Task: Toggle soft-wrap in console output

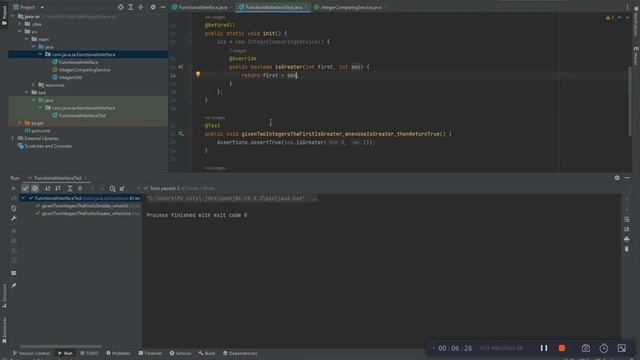Action: click(627, 220)
